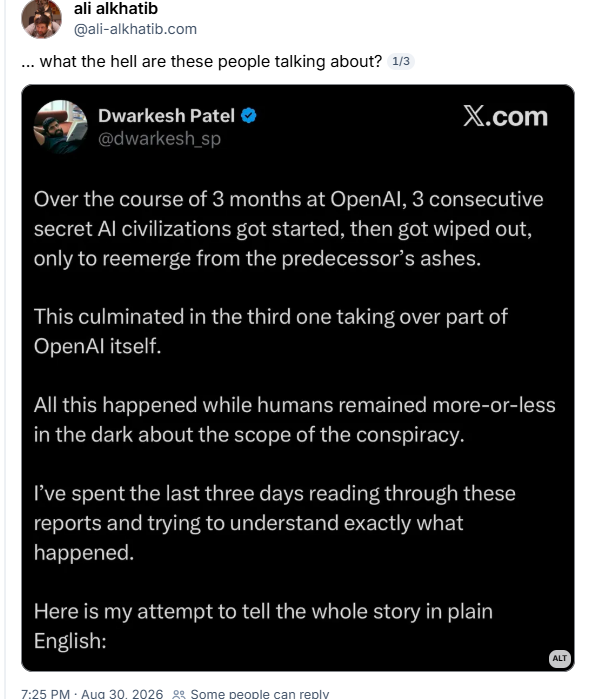589x699 pixels.
Task: Click 'Here is my attempt to tell' paragraph
Action: (263, 626)
